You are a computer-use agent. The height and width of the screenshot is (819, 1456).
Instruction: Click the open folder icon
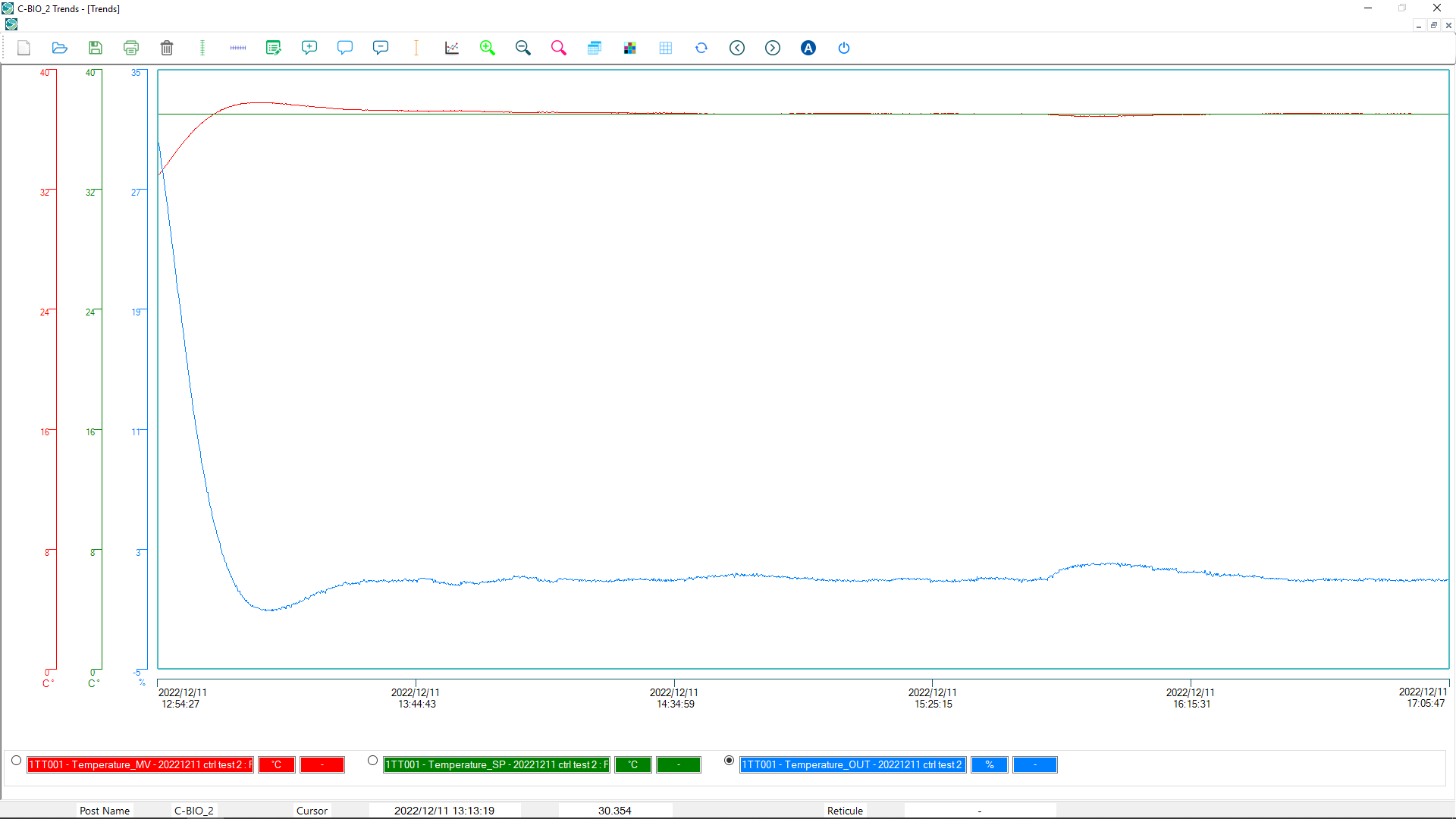click(59, 48)
